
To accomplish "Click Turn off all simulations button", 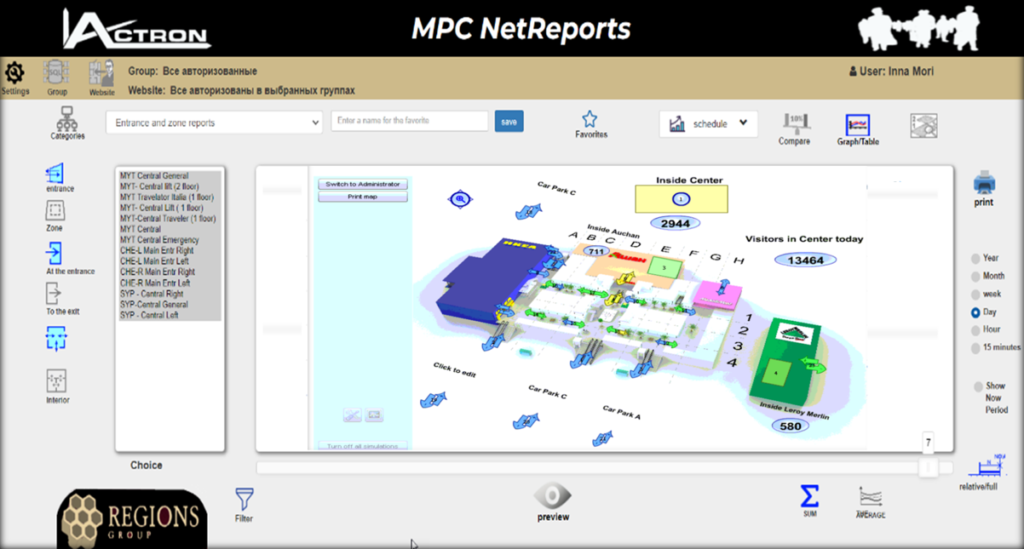I will (362, 446).
